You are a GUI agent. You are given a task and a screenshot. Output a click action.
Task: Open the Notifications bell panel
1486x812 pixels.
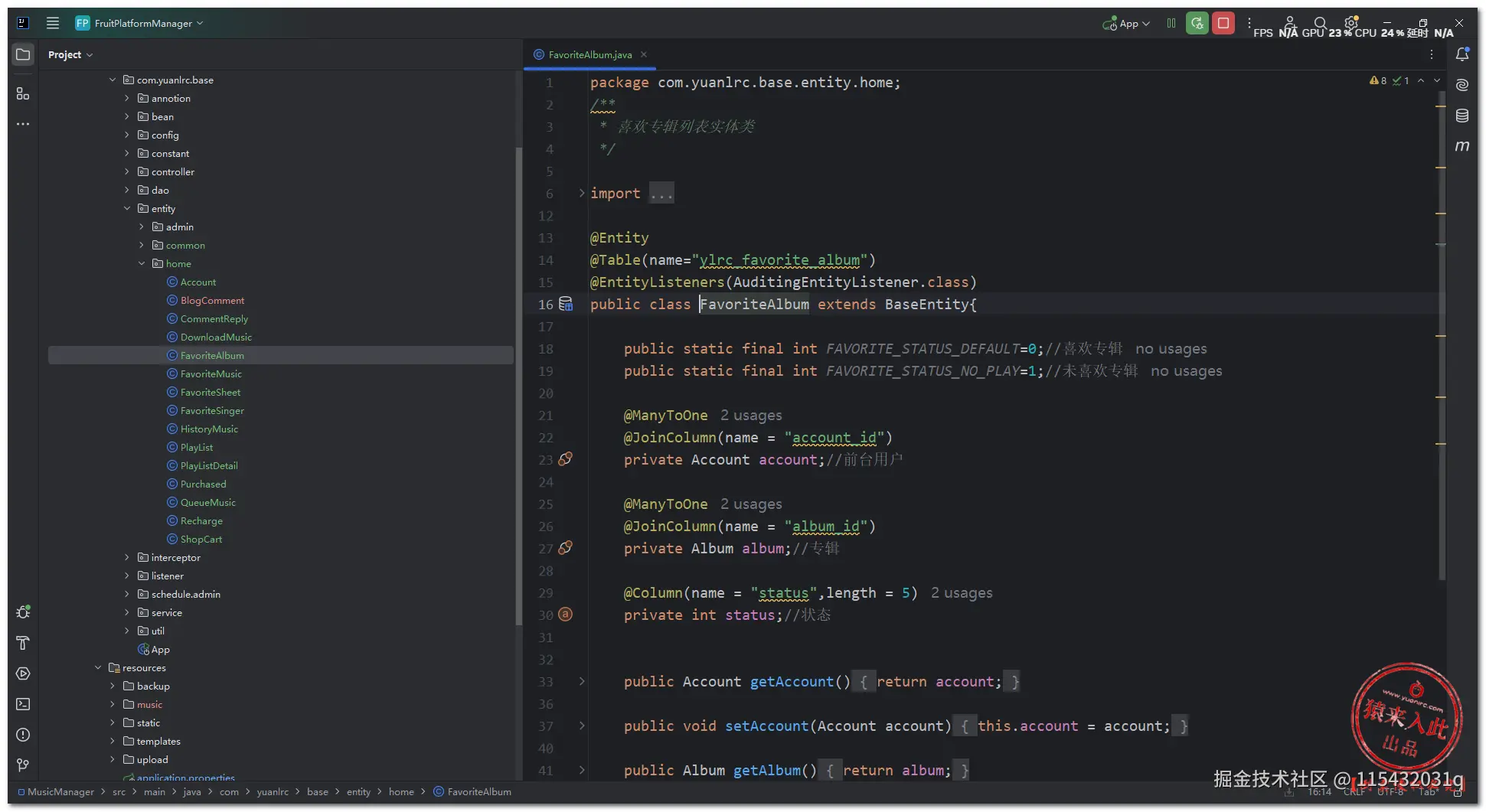1462,54
